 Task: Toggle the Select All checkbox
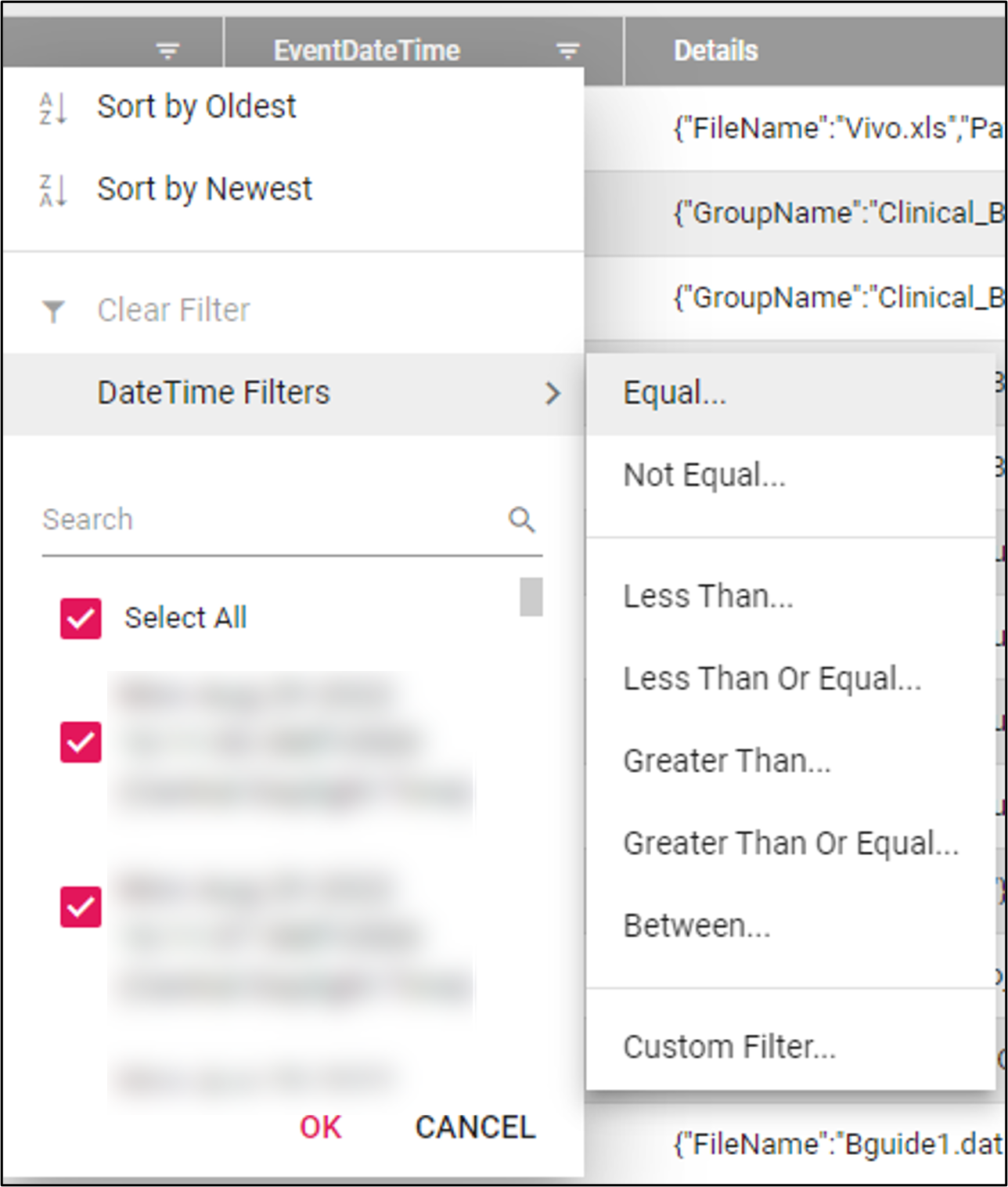[79, 619]
